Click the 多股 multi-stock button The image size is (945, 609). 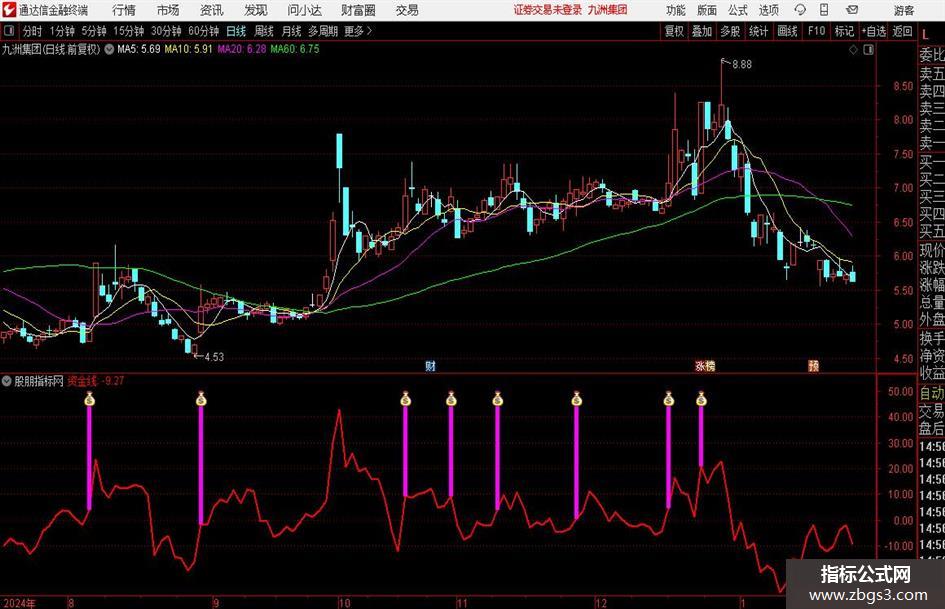click(730, 31)
